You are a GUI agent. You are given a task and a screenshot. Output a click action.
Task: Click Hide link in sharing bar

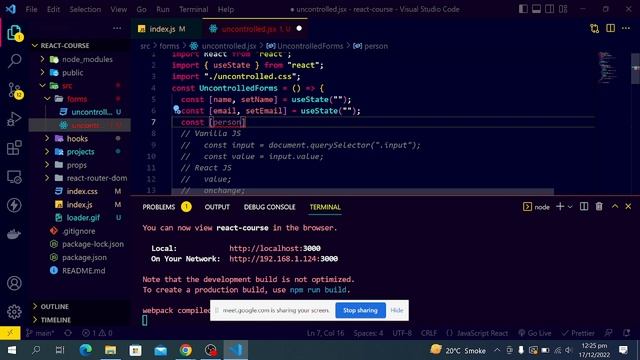click(397, 310)
